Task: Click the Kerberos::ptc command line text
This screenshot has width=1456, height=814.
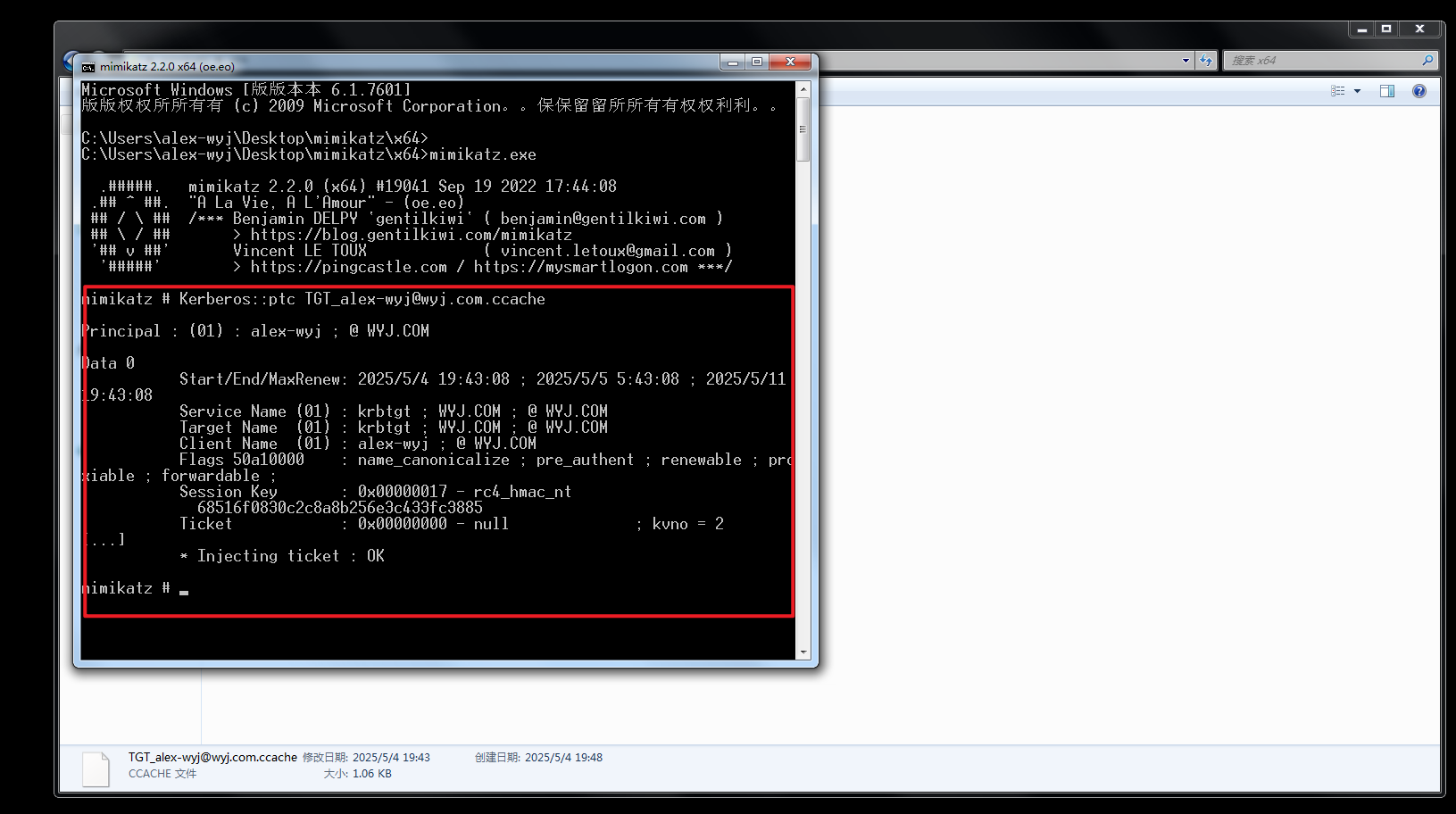Action: tap(362, 299)
